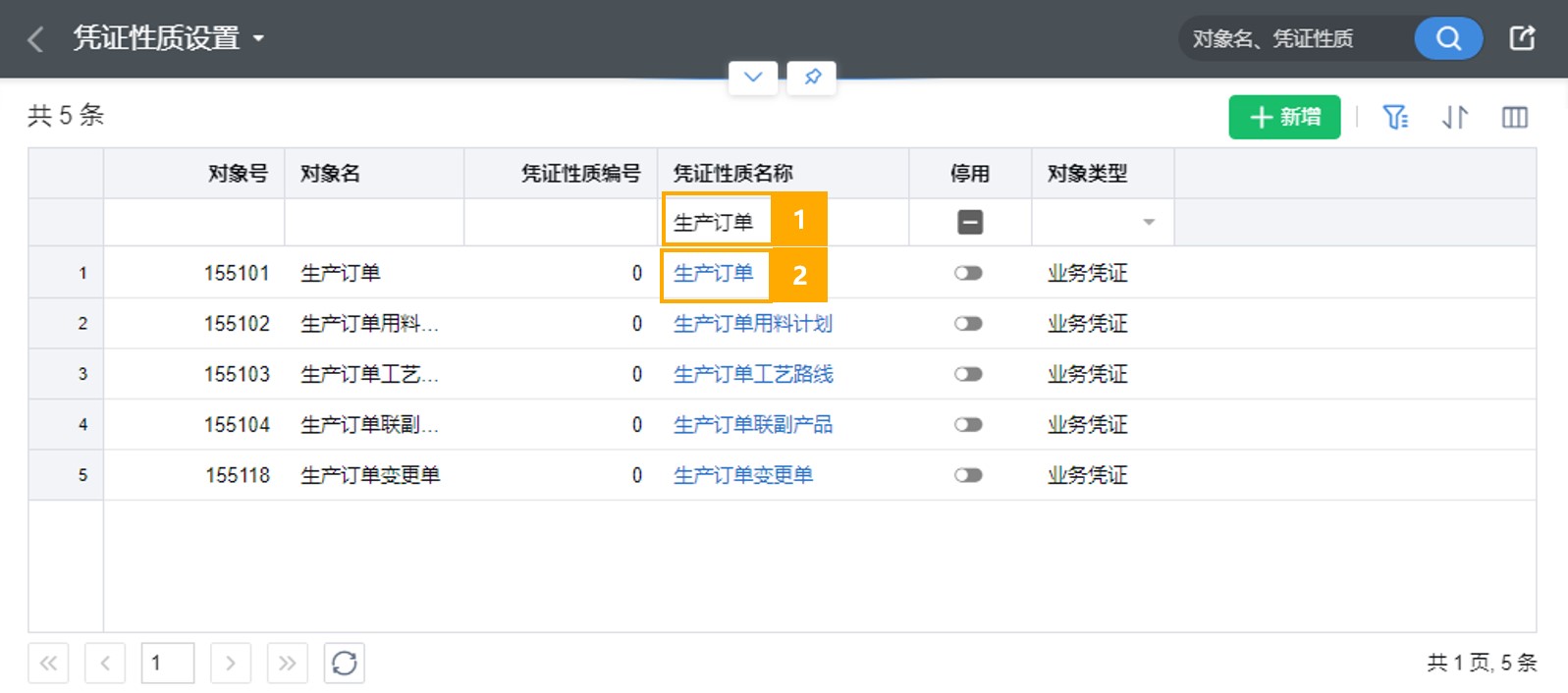1568x693 pixels.
Task: Toggle 停用 switch for 155102 row
Action: point(968,324)
